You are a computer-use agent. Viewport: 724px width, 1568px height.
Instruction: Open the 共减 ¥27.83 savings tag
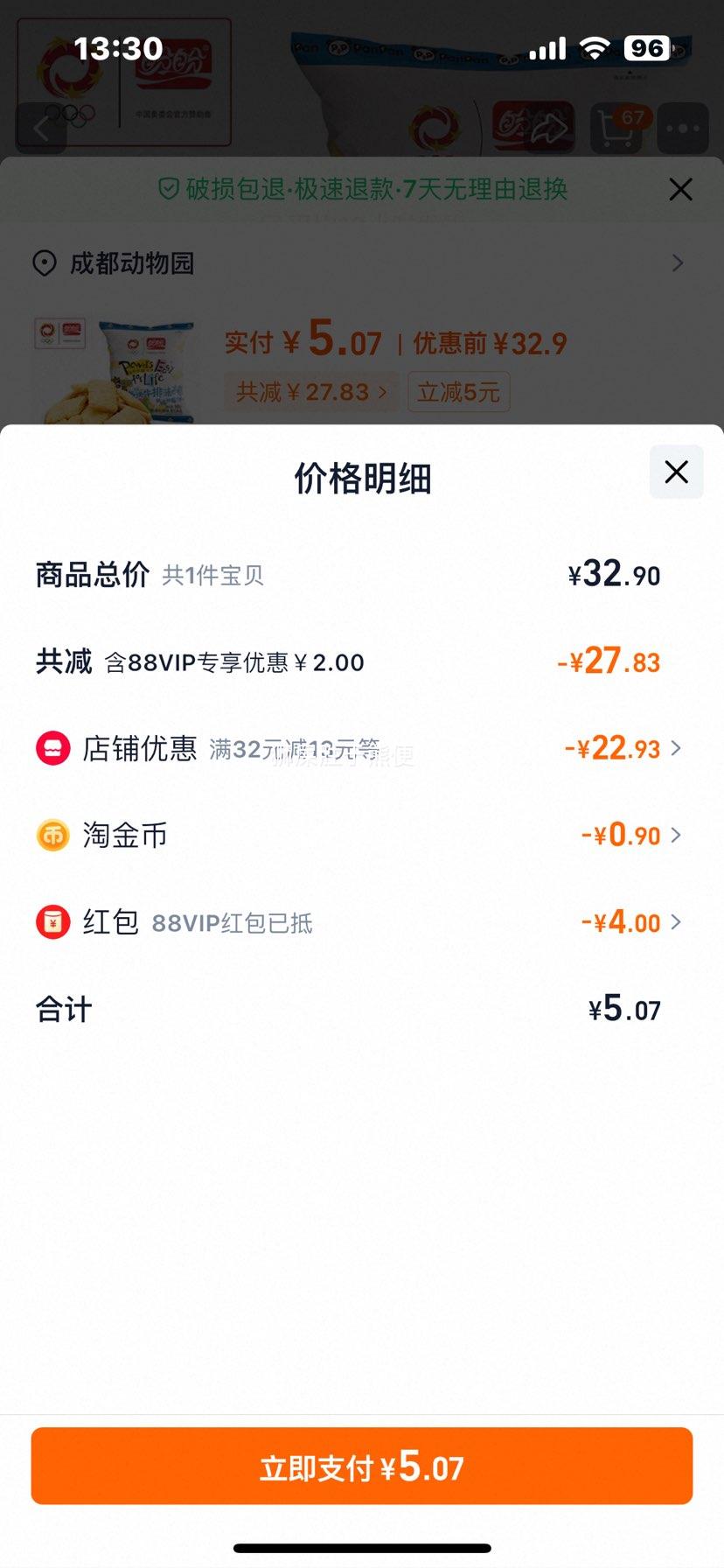pos(312,392)
